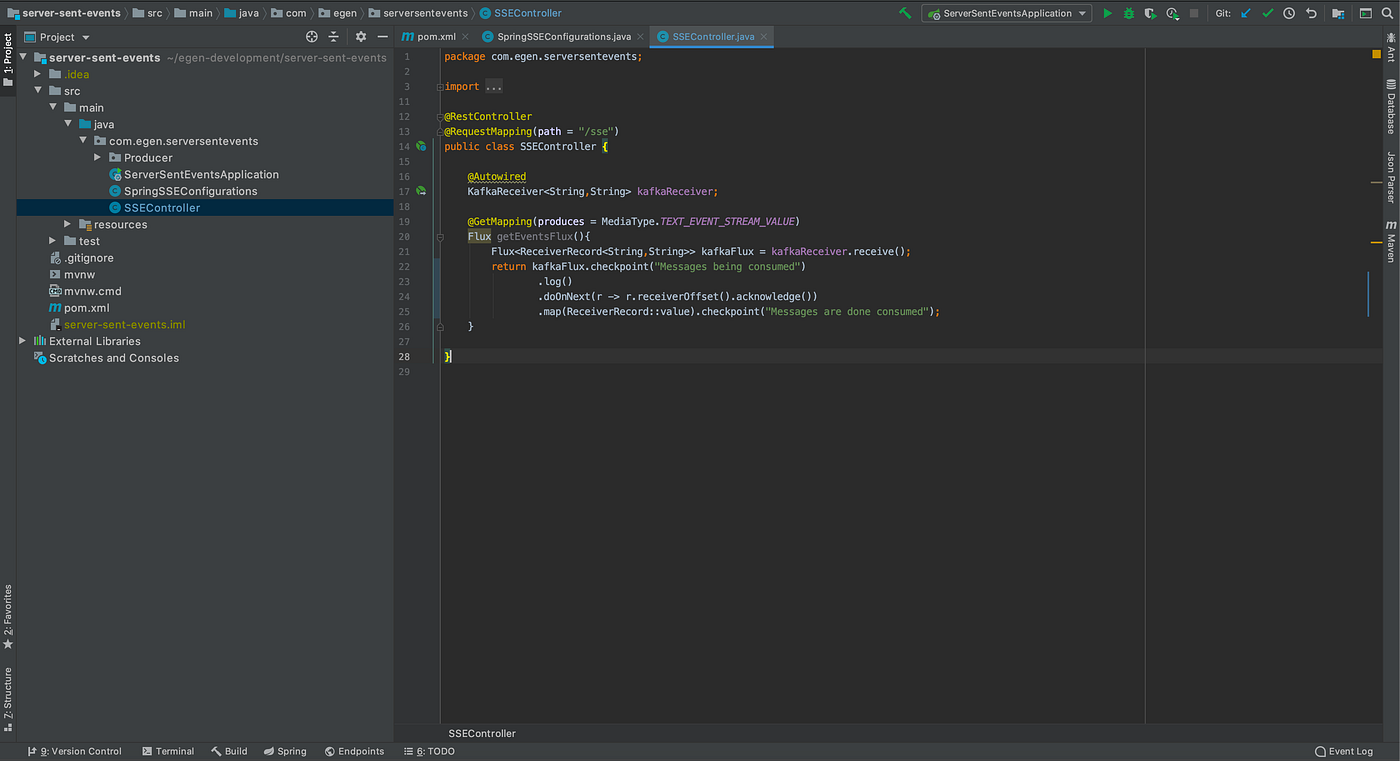This screenshot has height=761, width=1400.
Task: Click SSEController breadcrumb below editor
Action: (482, 733)
